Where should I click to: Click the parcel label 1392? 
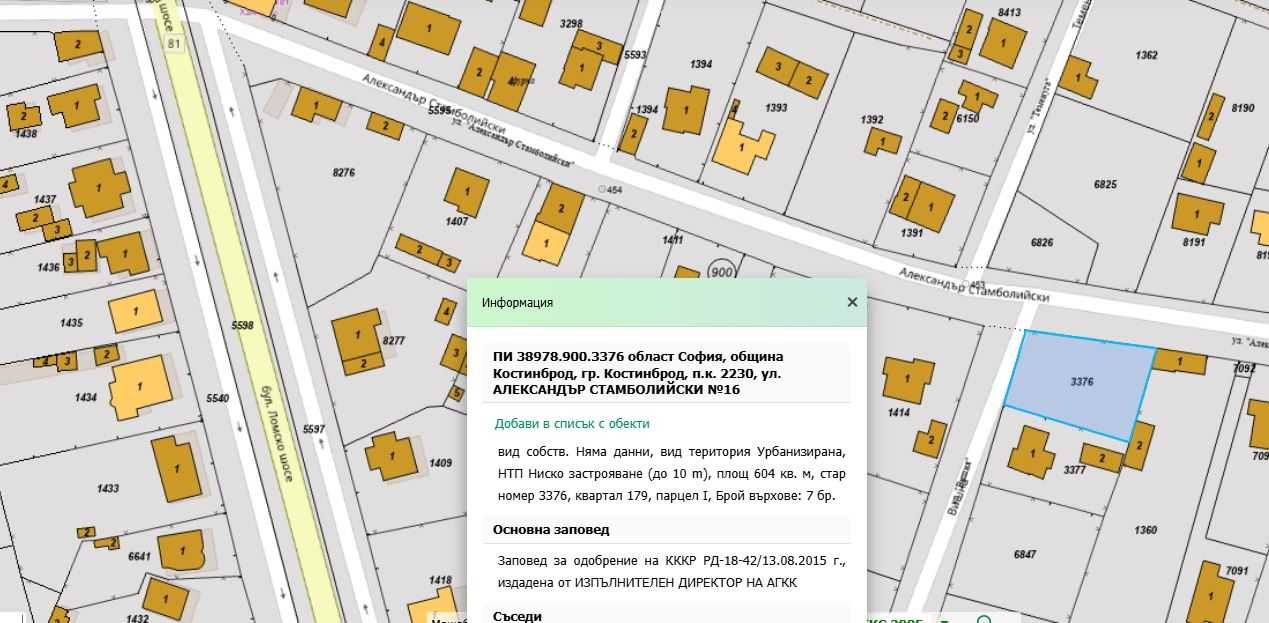(872, 120)
